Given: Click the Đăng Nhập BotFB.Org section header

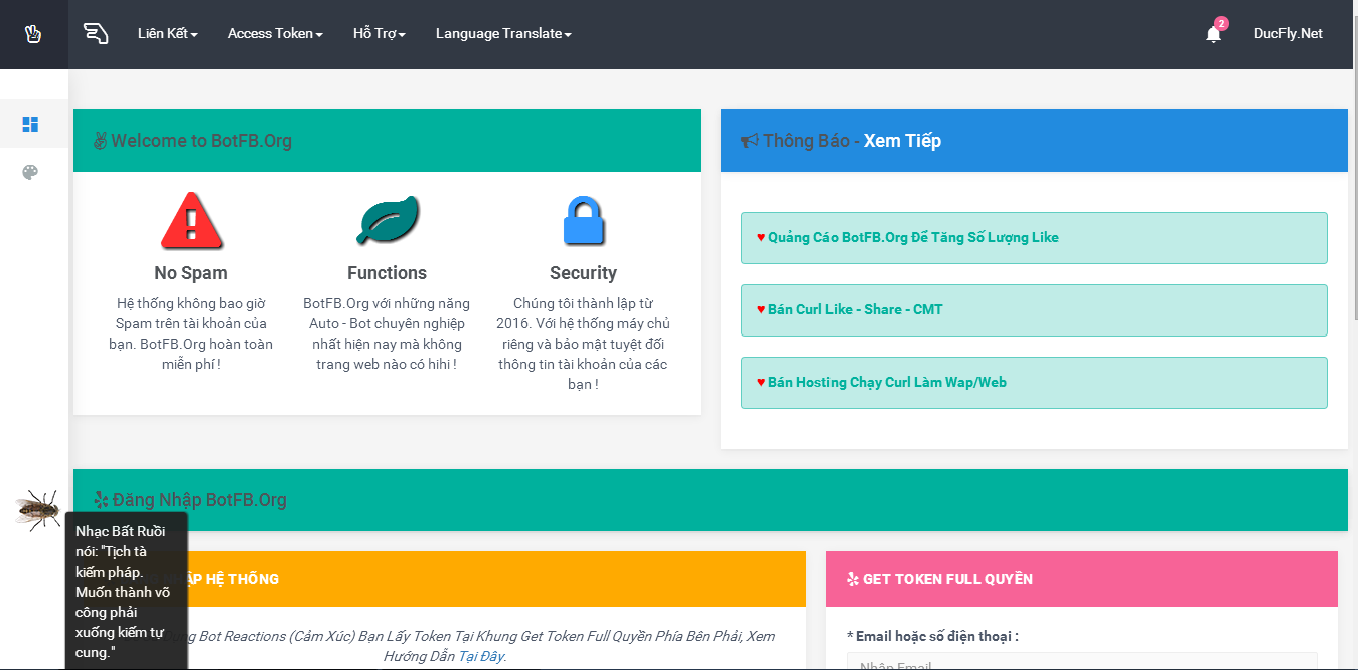Looking at the screenshot, I should tap(710, 500).
